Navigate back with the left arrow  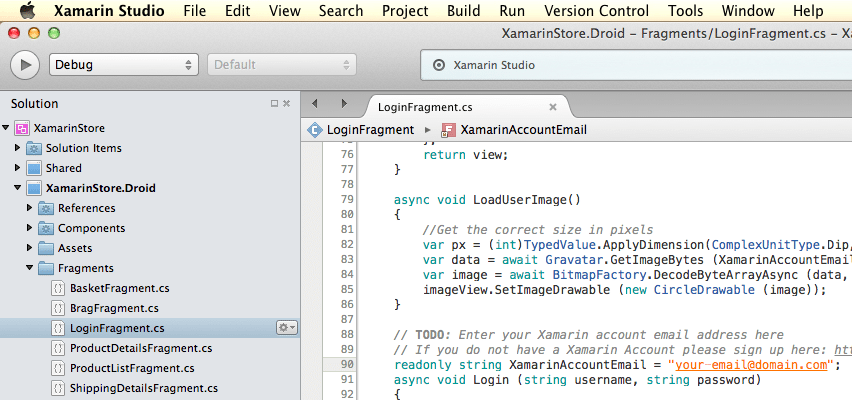click(314, 103)
